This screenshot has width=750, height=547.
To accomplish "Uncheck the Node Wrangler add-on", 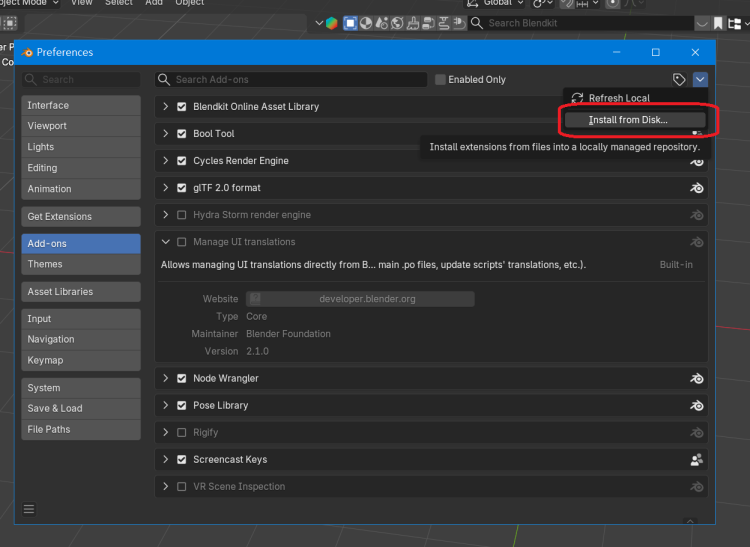I will click(182, 379).
